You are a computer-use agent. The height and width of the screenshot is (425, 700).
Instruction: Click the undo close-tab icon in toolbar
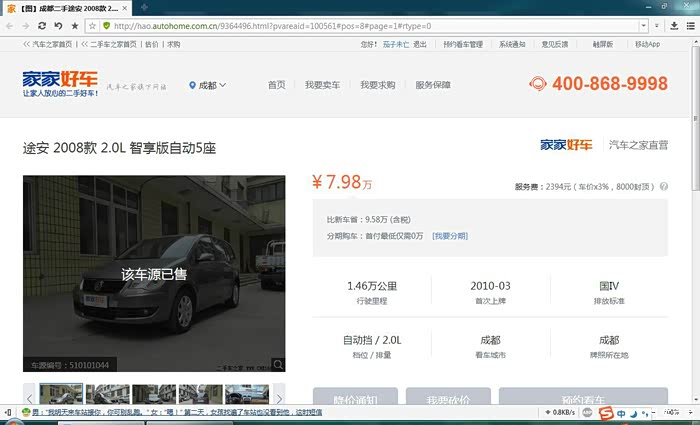click(x=58, y=25)
